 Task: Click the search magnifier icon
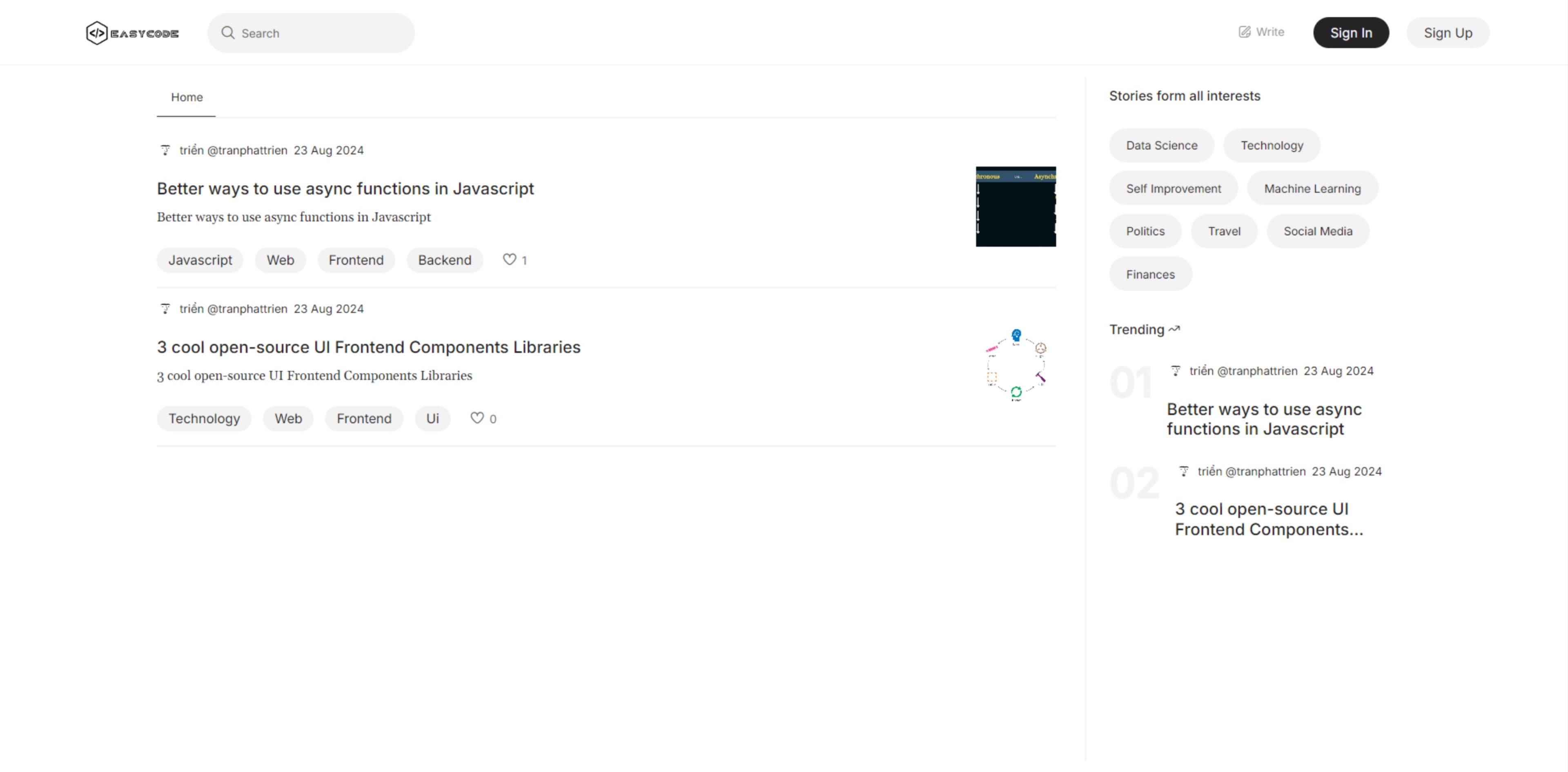[228, 33]
